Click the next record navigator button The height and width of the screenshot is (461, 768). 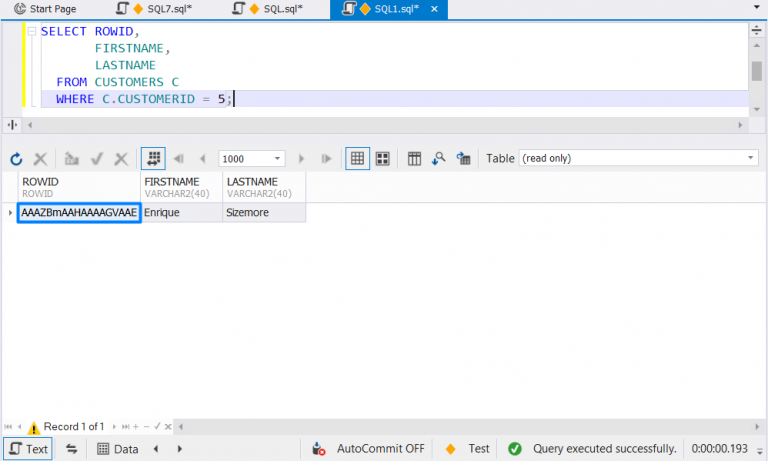114,427
